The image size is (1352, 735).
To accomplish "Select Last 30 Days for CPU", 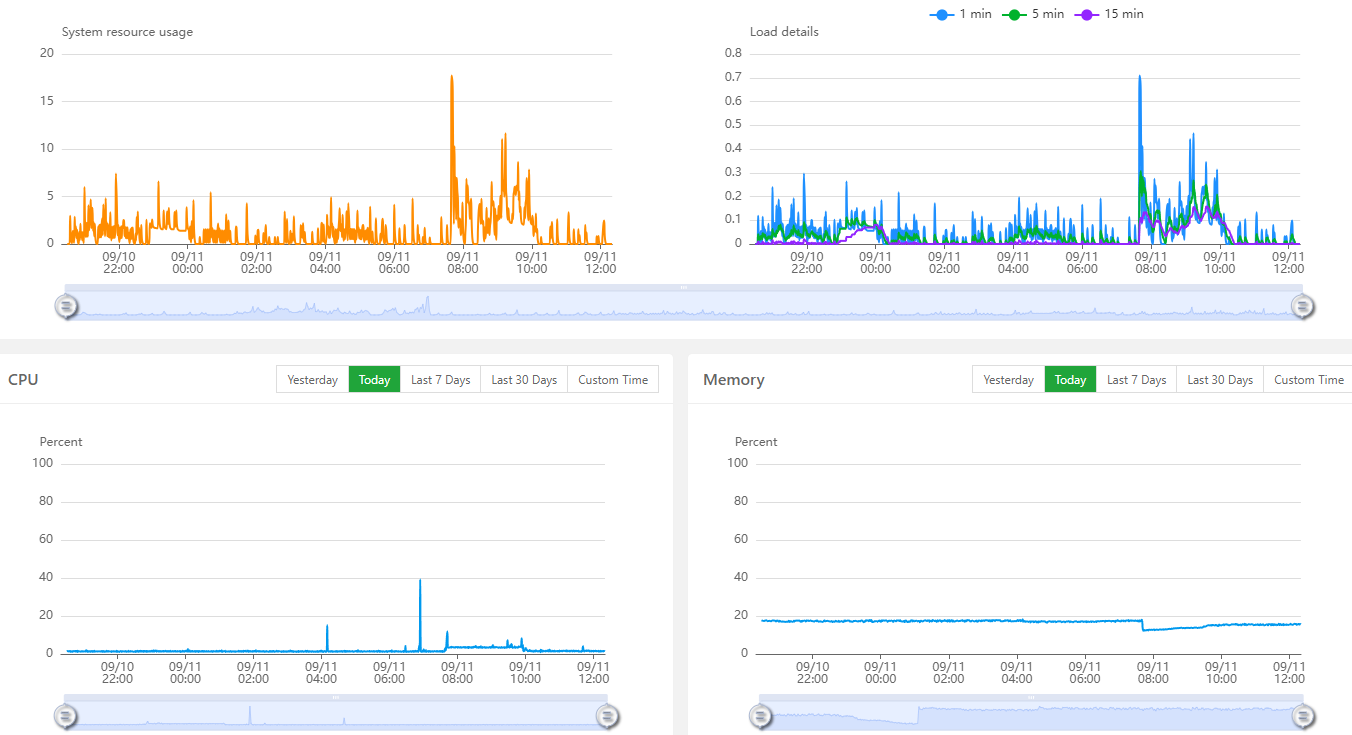I will coord(524,380).
